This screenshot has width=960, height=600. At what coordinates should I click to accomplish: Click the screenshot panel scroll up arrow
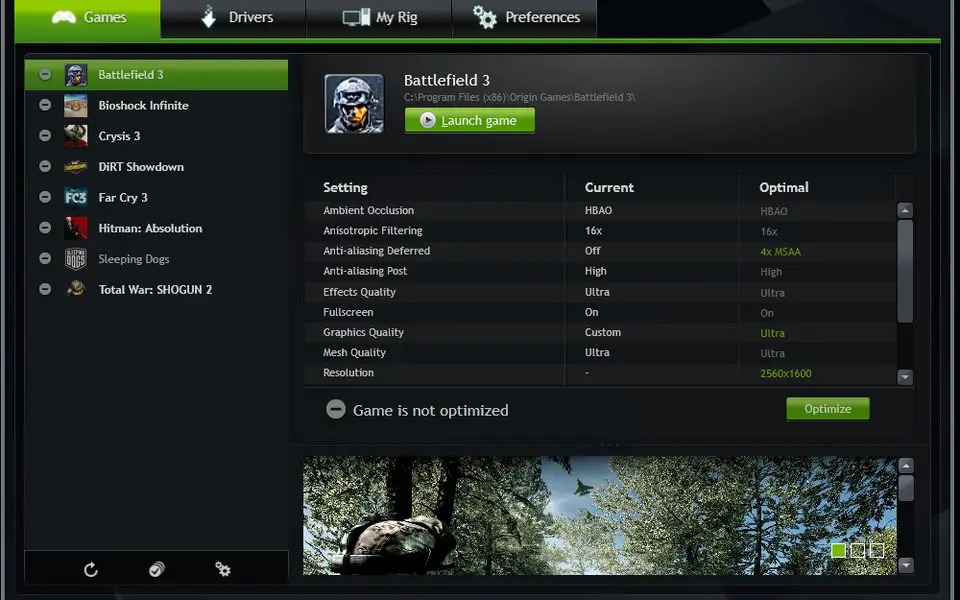(x=906, y=466)
